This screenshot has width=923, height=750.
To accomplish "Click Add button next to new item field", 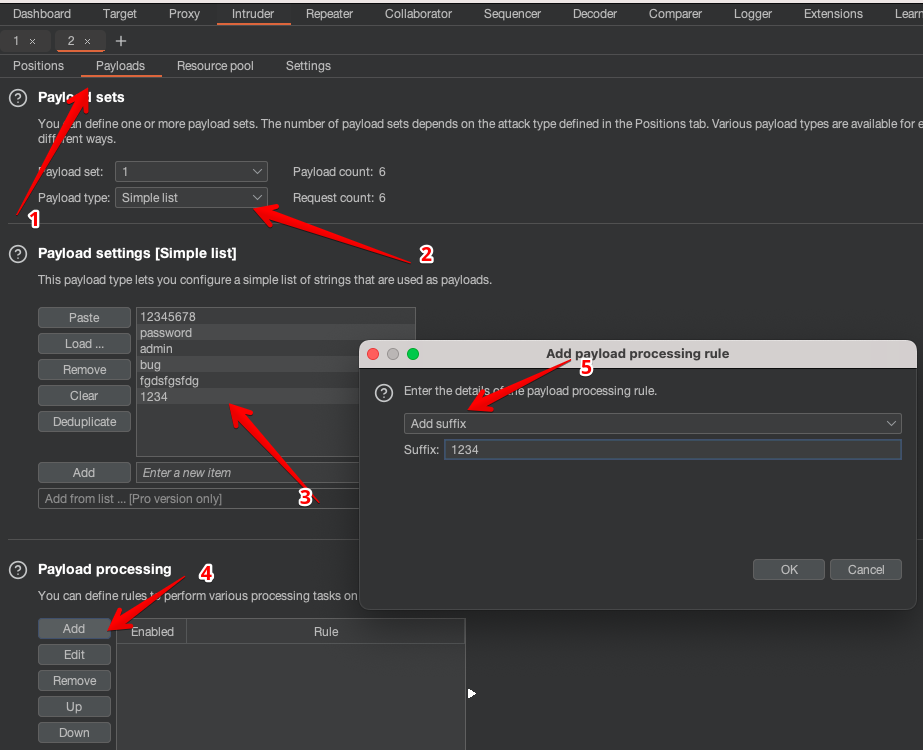I will (84, 473).
